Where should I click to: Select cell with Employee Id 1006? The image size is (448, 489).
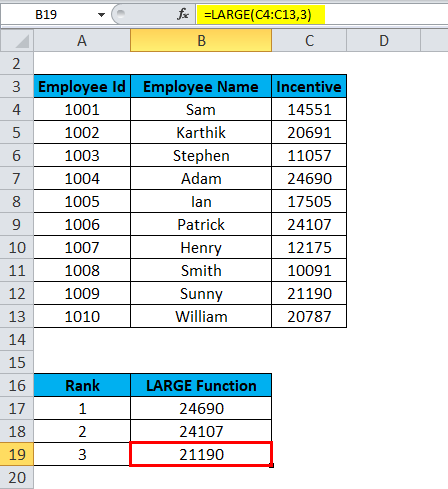coord(82,224)
